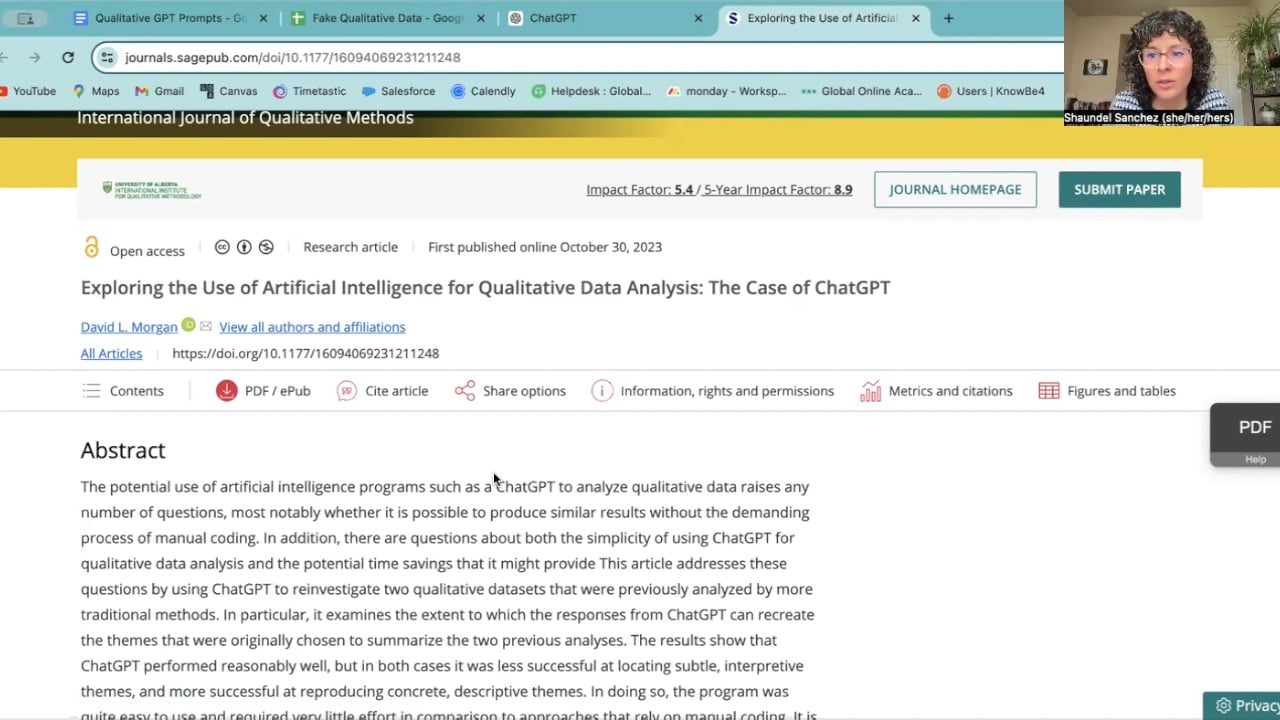Click the ORCID icon beside David L. Morgan

coord(187,326)
